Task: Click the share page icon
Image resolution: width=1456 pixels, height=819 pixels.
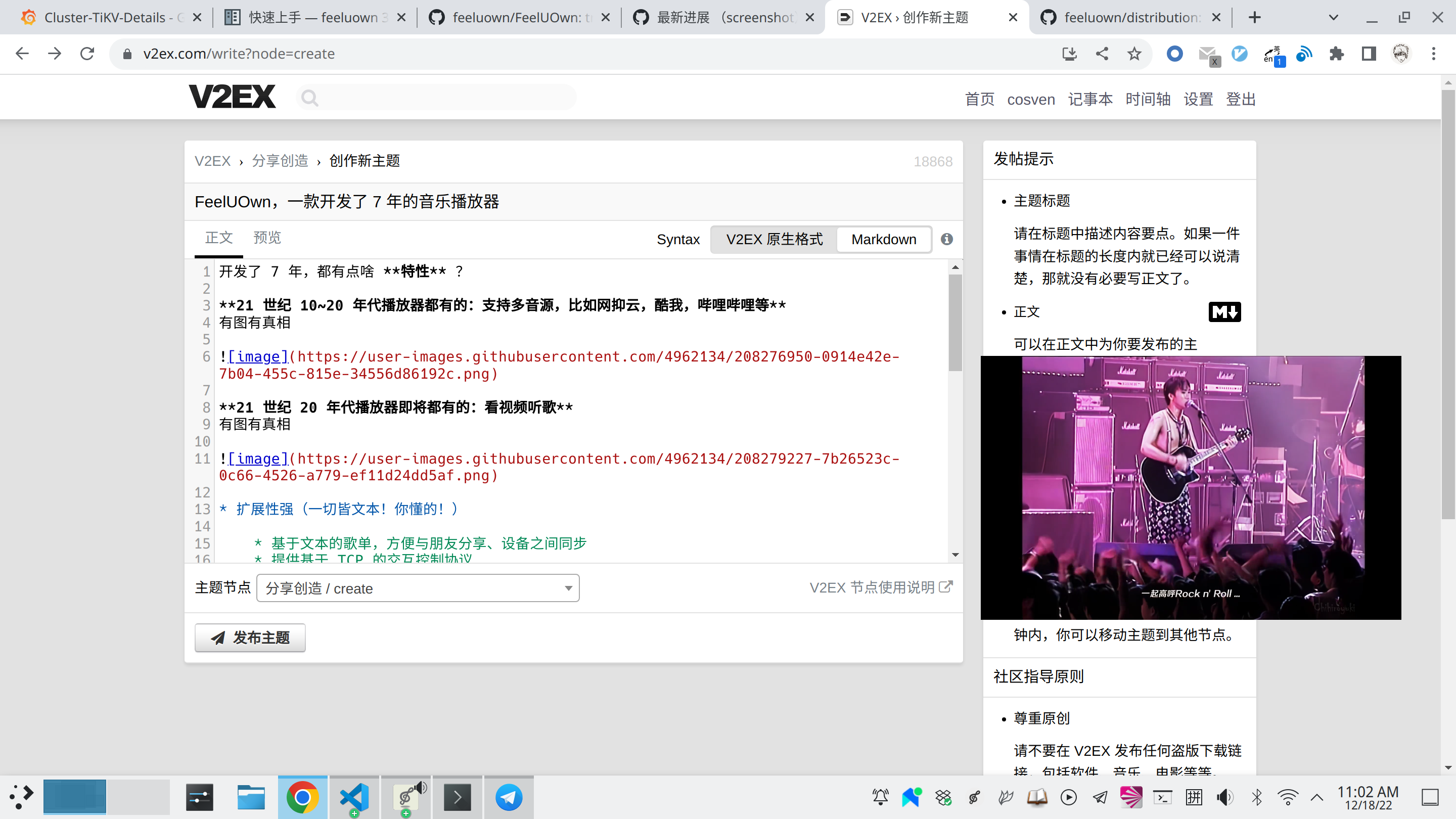Action: tap(1102, 54)
